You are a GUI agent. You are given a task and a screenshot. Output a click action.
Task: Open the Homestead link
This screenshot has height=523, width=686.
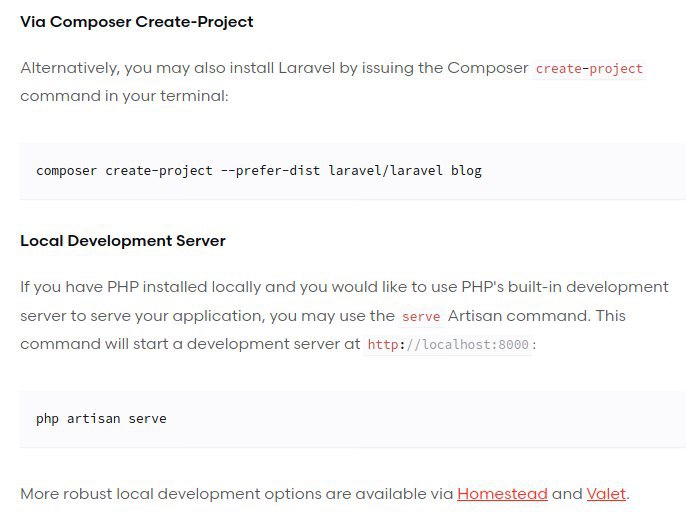[502, 494]
